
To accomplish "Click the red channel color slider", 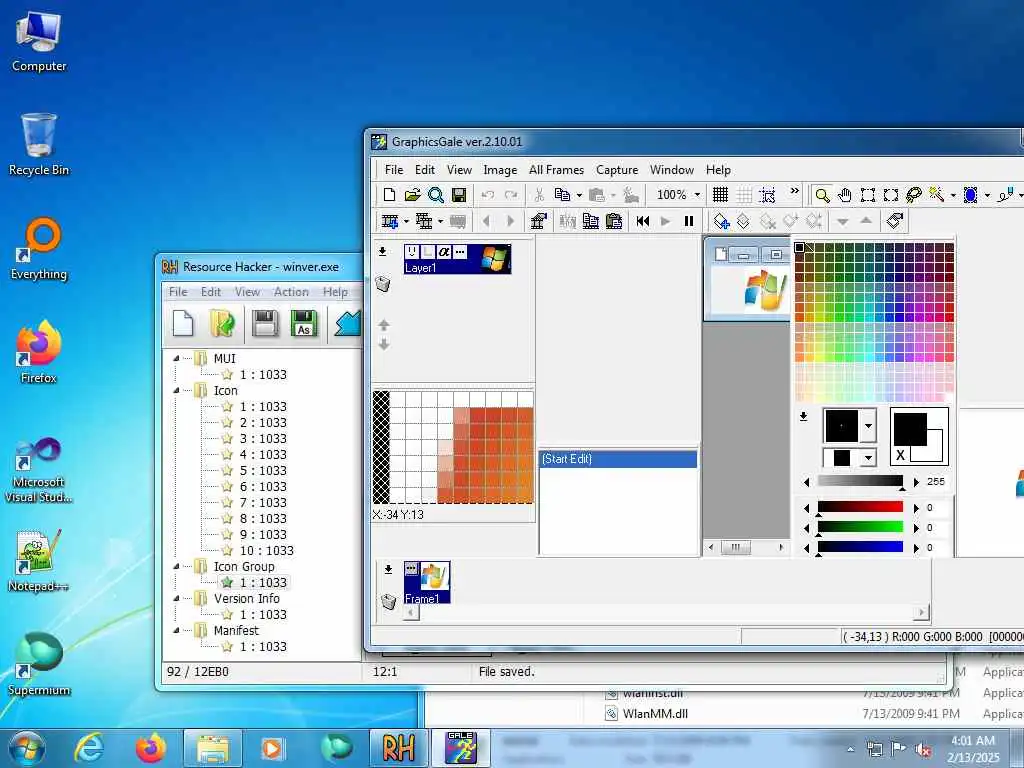I will (x=860, y=507).
